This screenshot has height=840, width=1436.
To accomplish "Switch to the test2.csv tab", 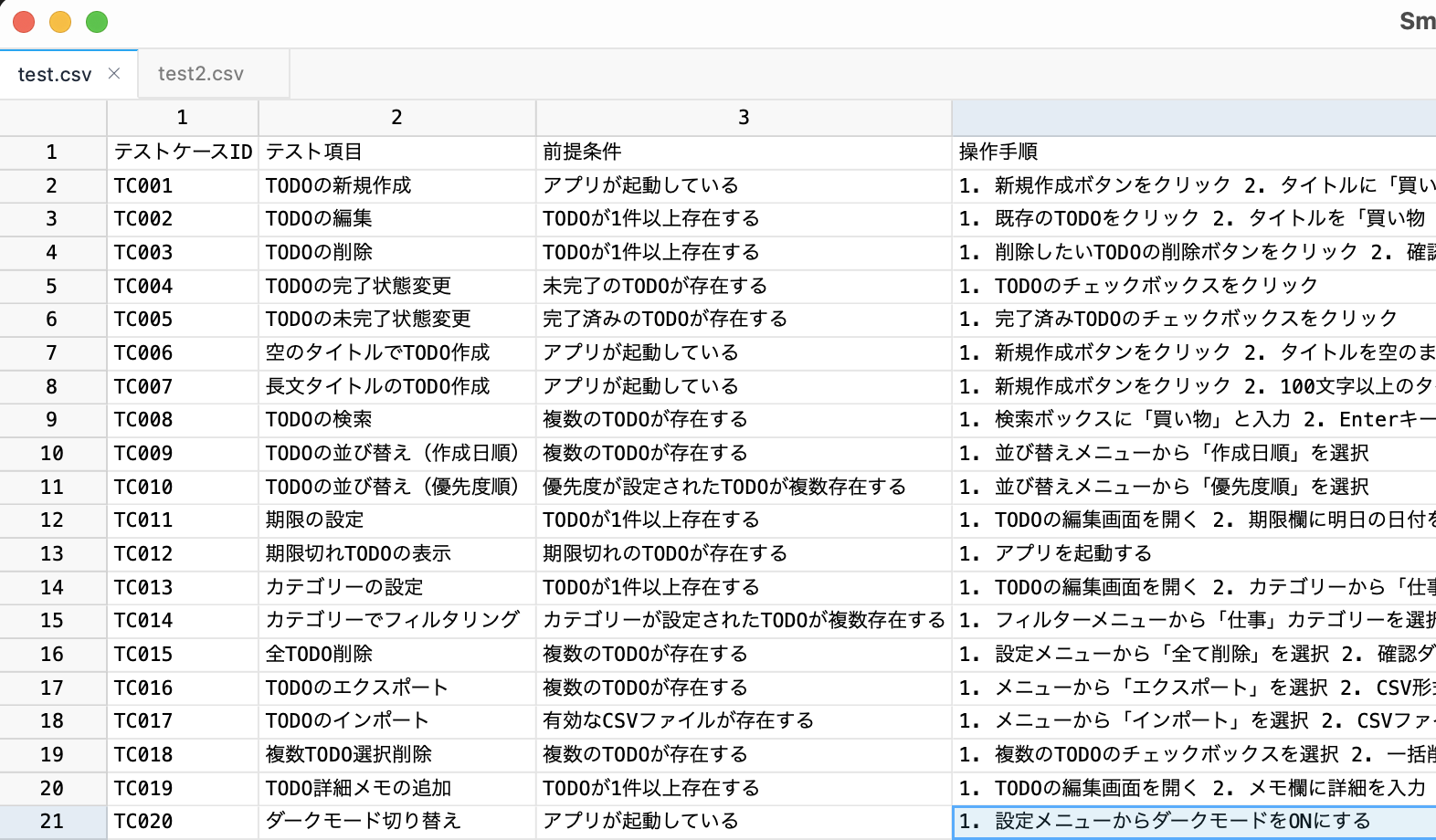I will 214,74.
